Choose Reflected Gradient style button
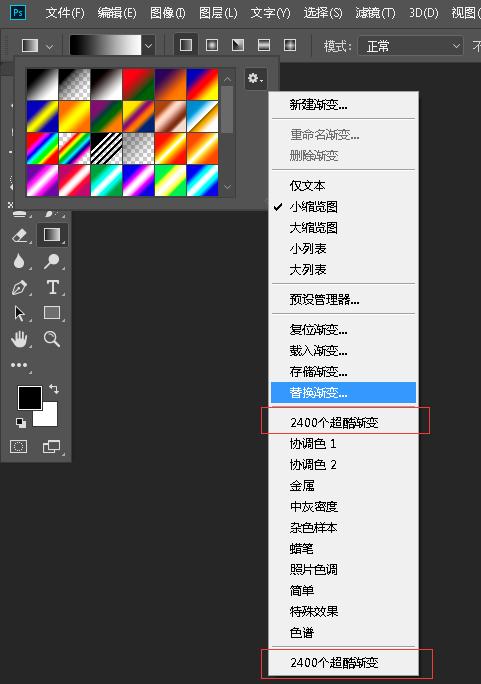 point(264,45)
